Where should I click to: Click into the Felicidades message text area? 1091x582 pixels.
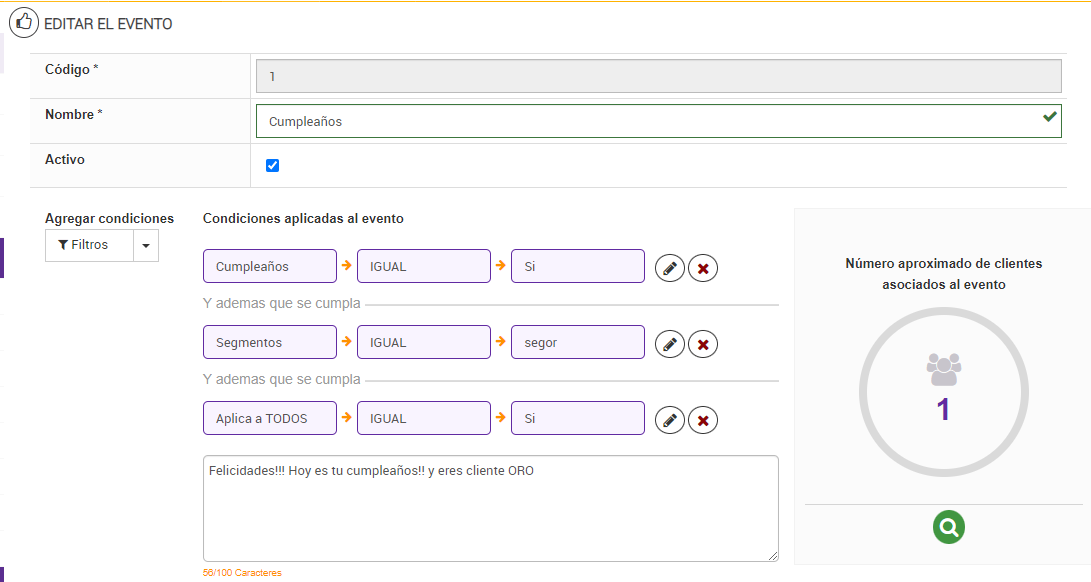pyautogui.click(x=490, y=508)
